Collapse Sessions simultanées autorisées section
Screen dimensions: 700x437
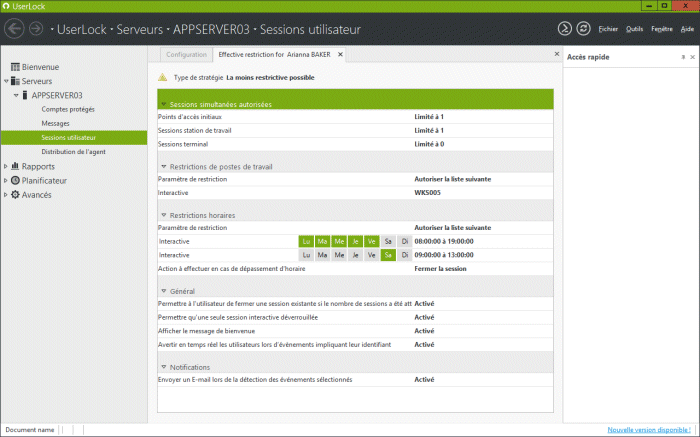(x=164, y=104)
